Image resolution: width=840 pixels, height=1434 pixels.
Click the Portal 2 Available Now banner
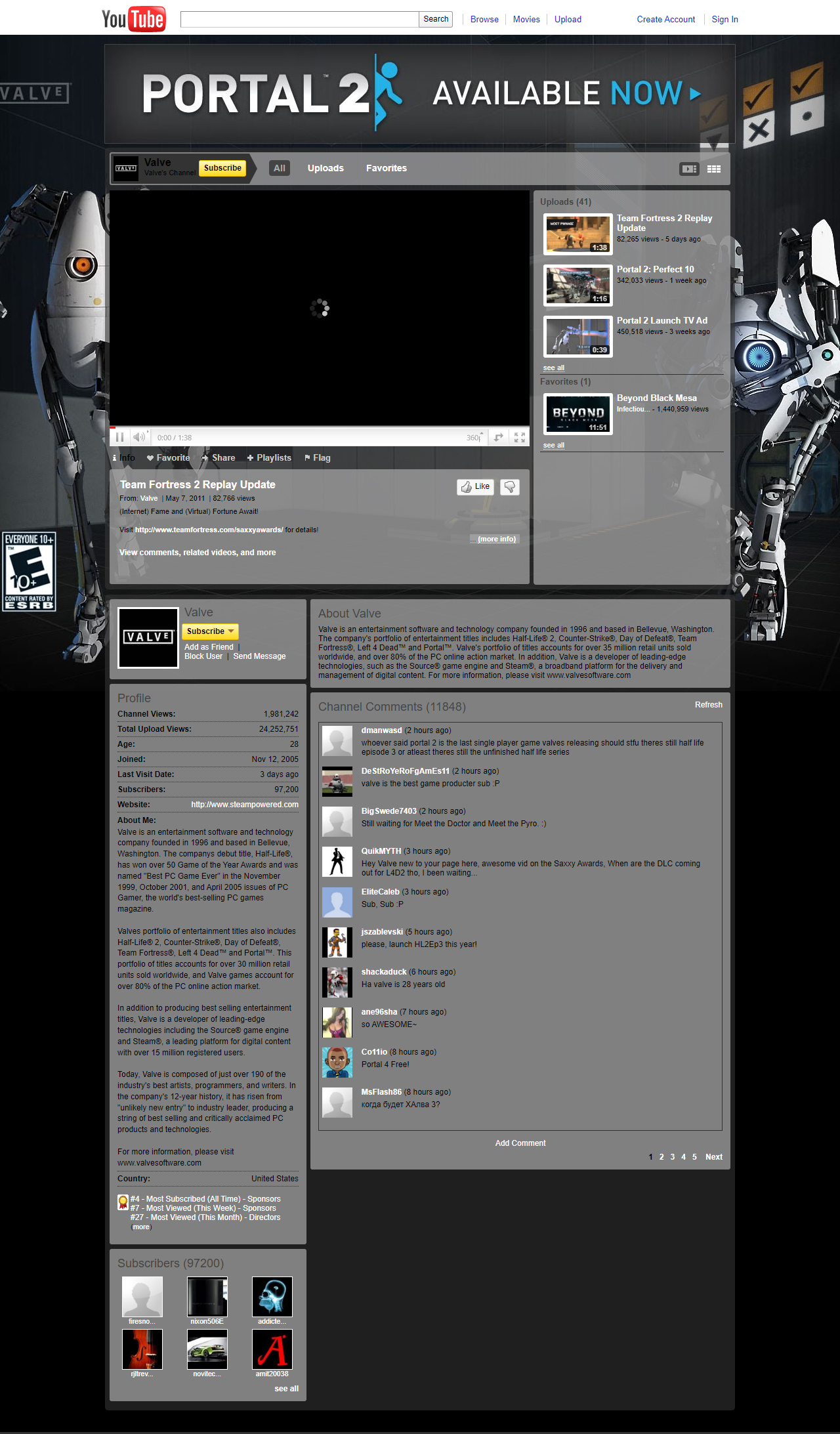coord(420,94)
